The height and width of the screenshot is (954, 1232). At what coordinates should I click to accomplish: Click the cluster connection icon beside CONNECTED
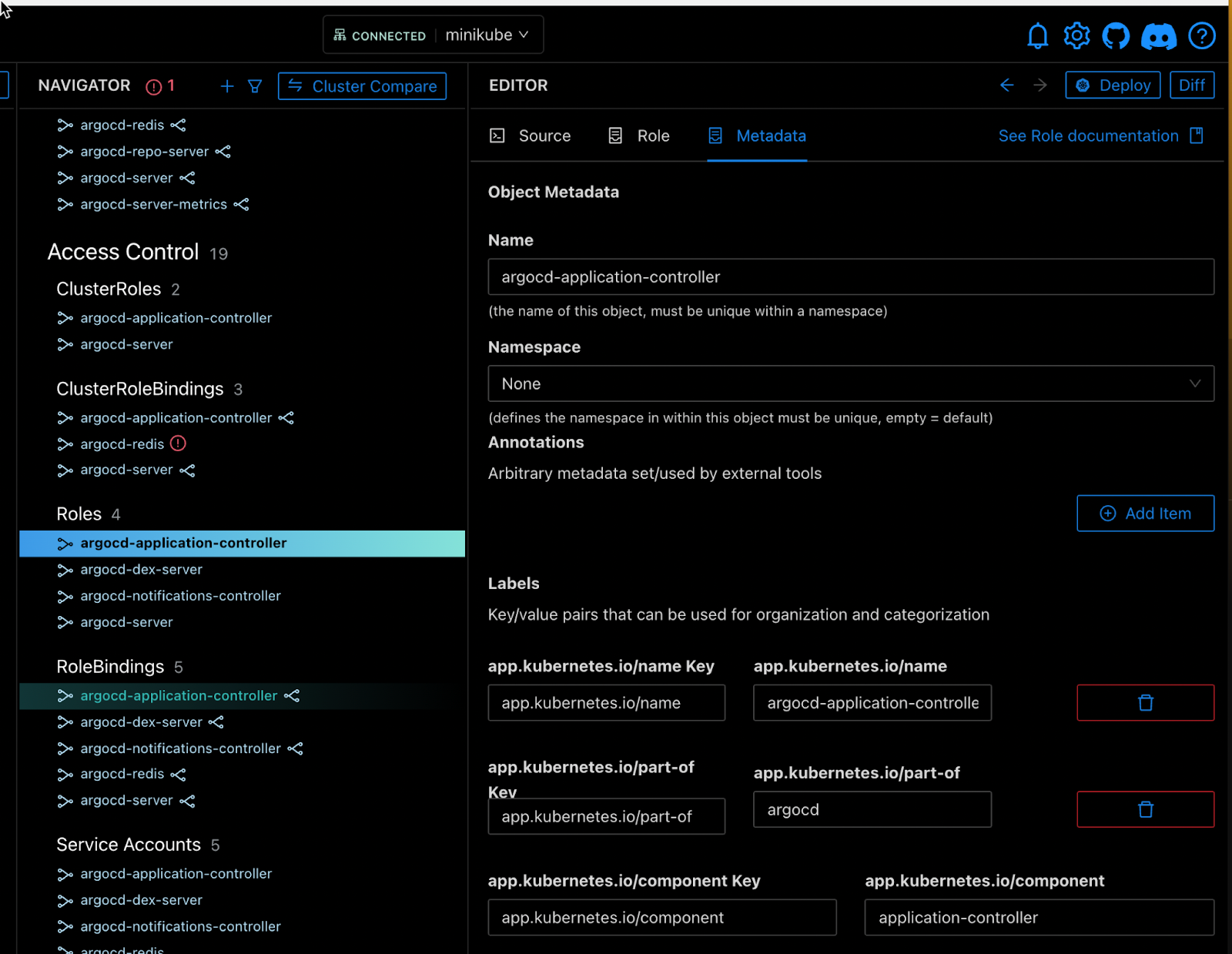[340, 35]
